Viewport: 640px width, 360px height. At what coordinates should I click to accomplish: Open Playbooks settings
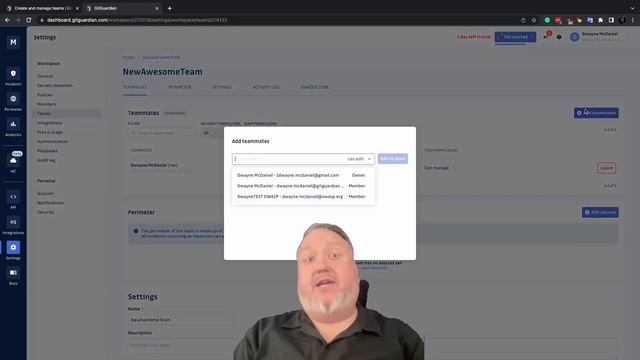[x=47, y=151]
